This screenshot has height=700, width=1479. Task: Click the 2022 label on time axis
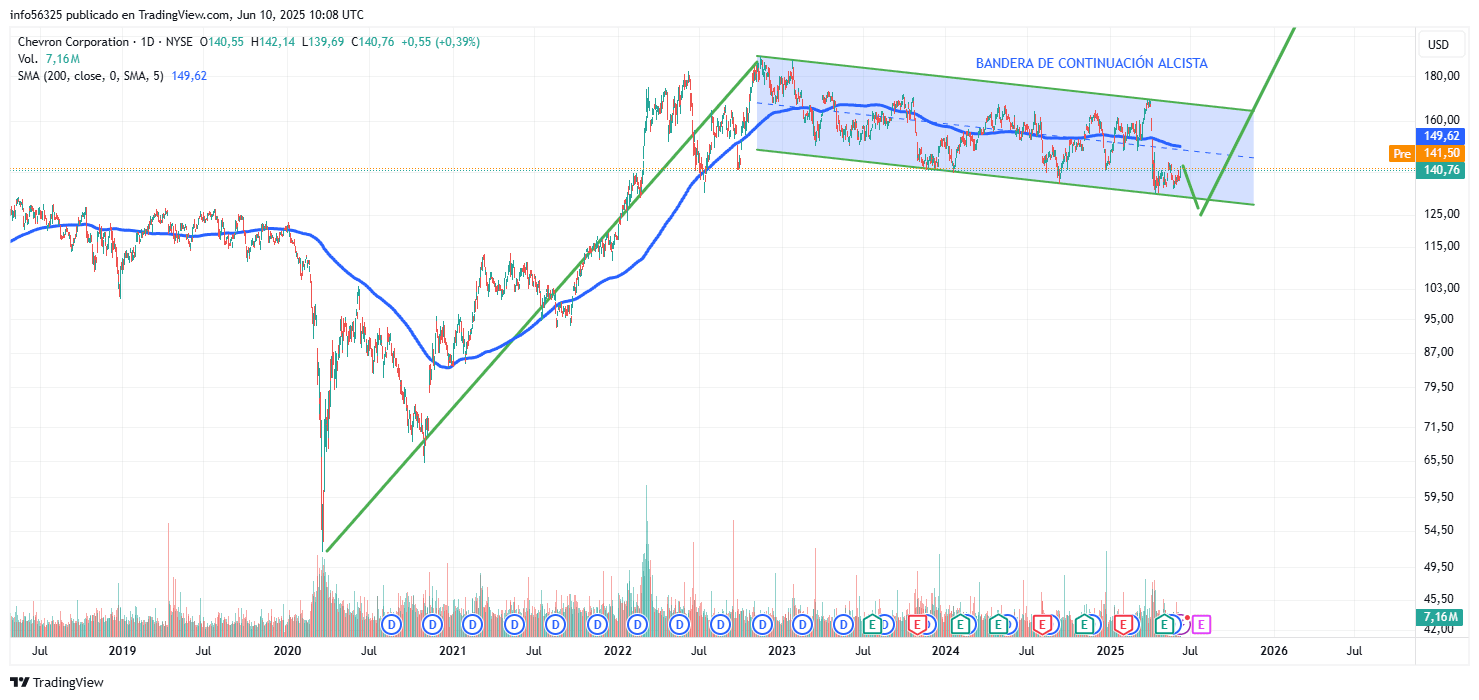[x=617, y=651]
